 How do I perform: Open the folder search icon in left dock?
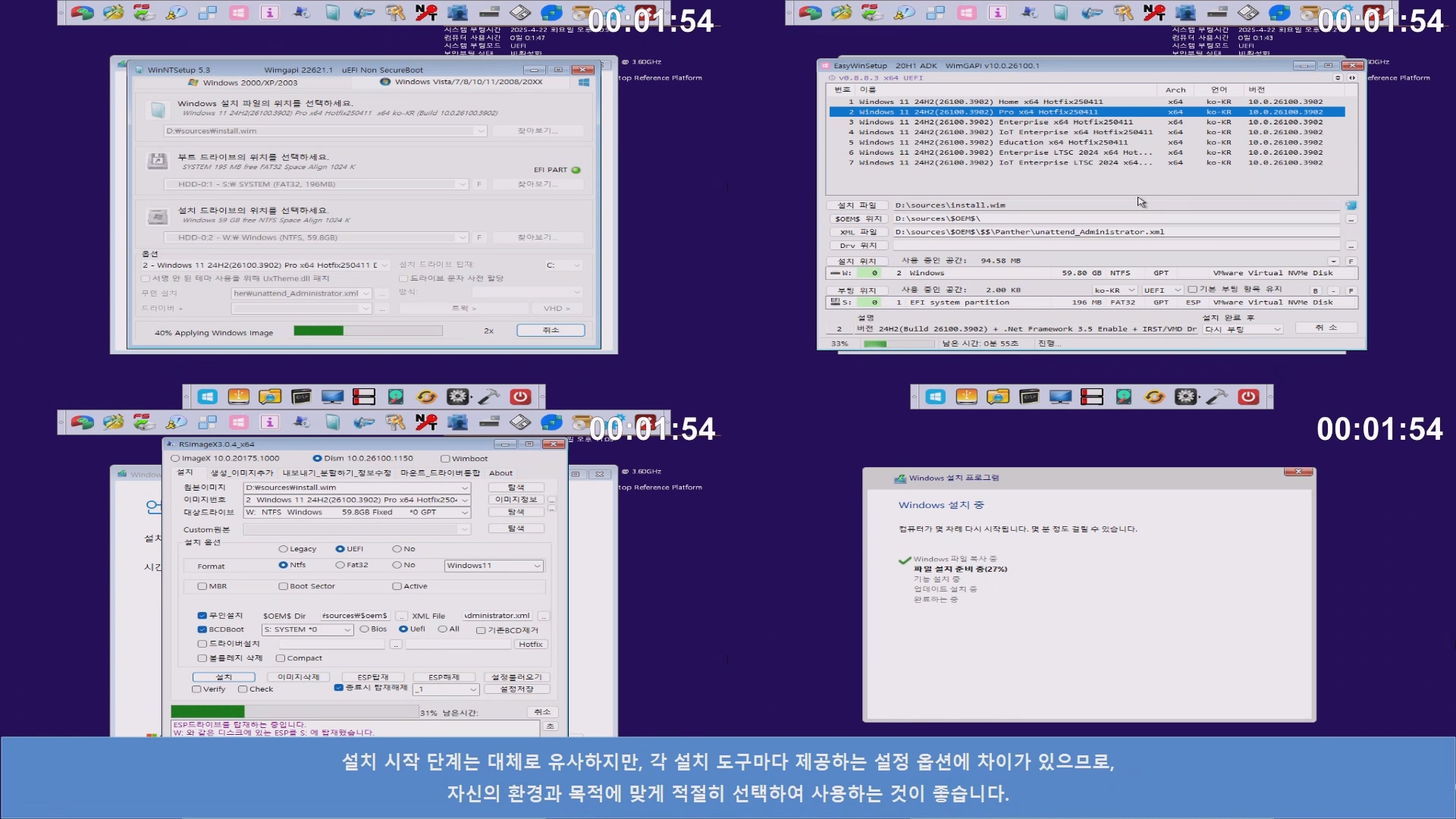tap(270, 397)
